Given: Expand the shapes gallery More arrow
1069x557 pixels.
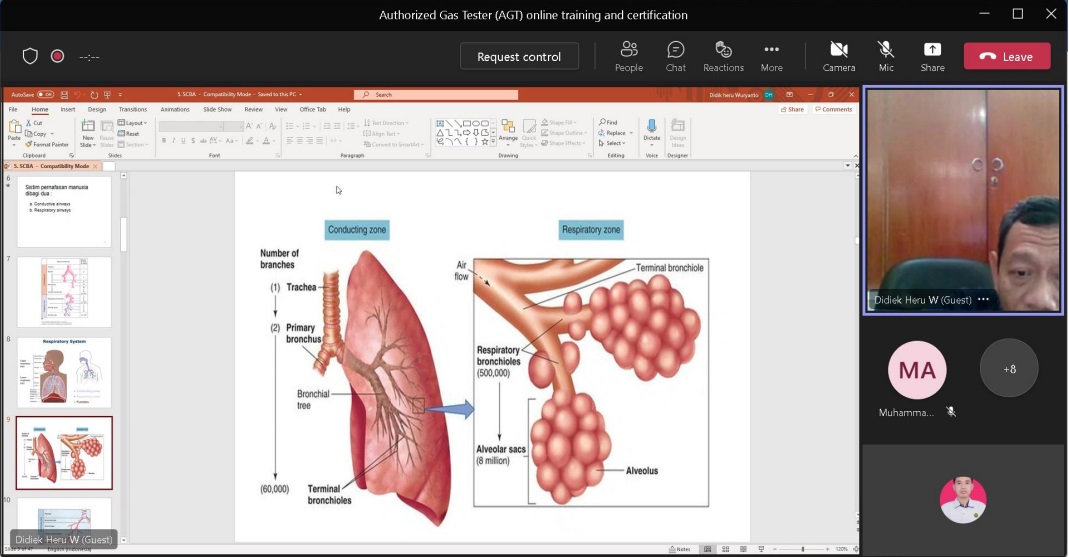Looking at the screenshot, I should [x=493, y=142].
